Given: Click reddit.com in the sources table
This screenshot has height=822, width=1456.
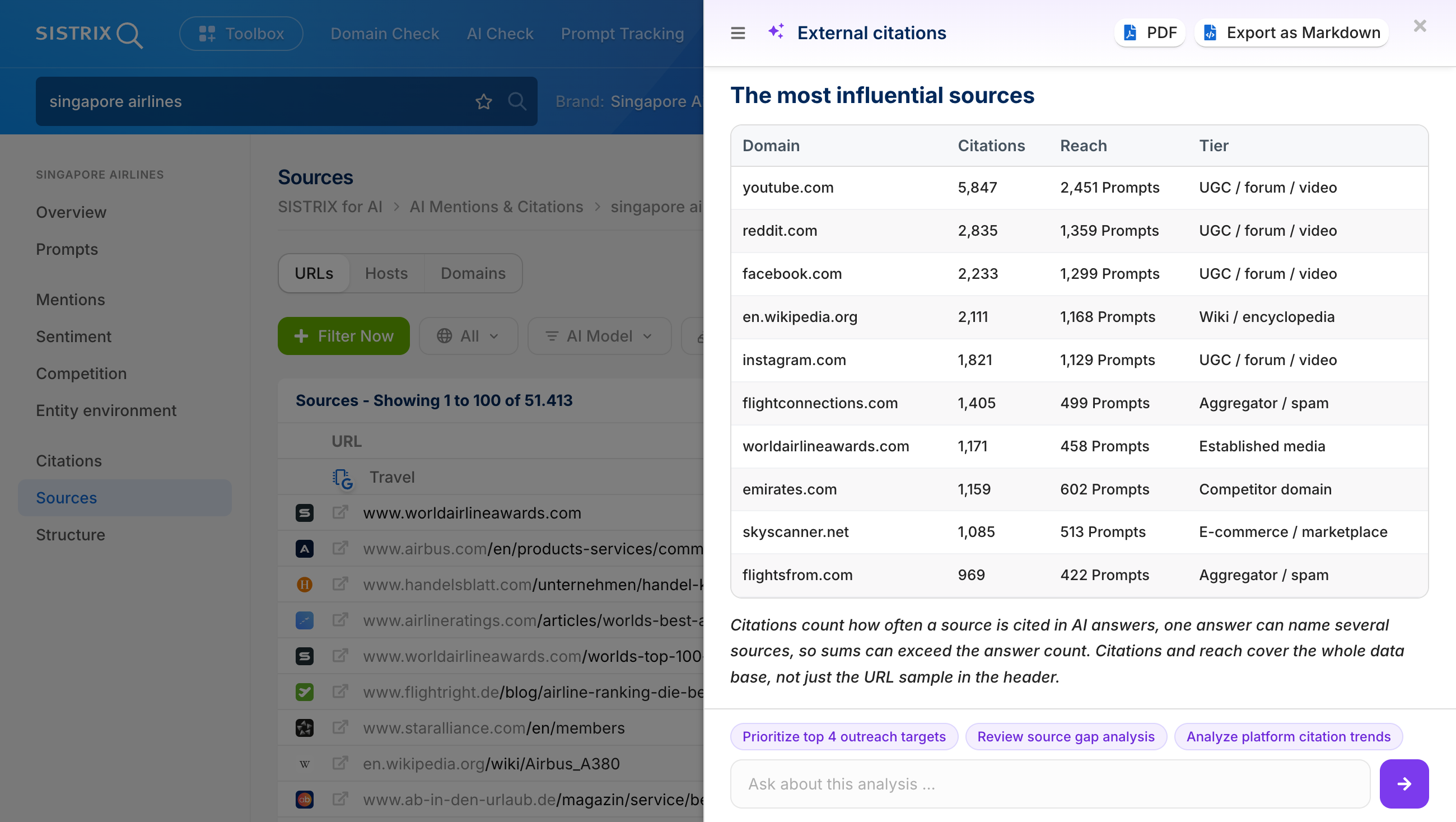Looking at the screenshot, I should click(780, 231).
